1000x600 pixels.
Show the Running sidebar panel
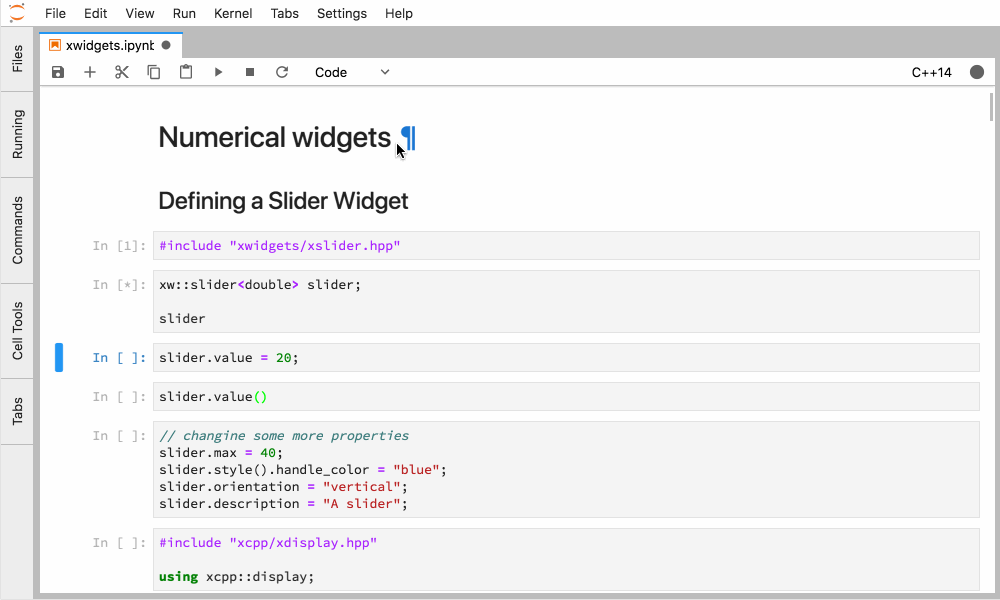click(17, 134)
